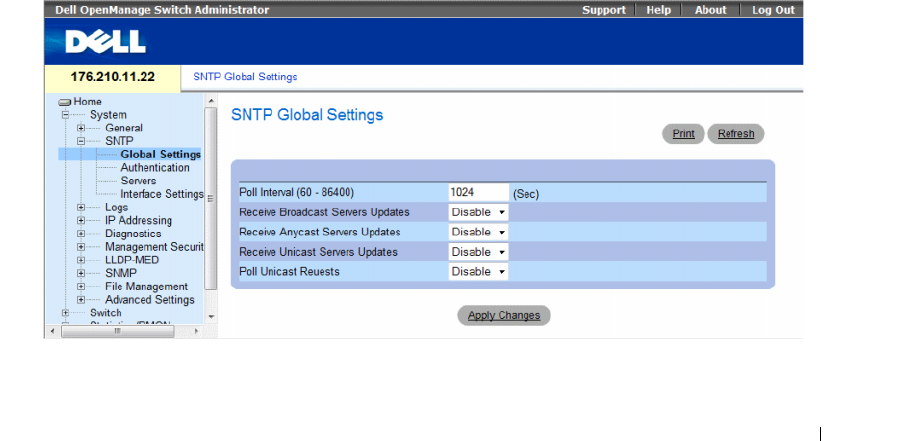
Task: Select SNTP in the navigation tree
Action: pyautogui.click(x=119, y=141)
